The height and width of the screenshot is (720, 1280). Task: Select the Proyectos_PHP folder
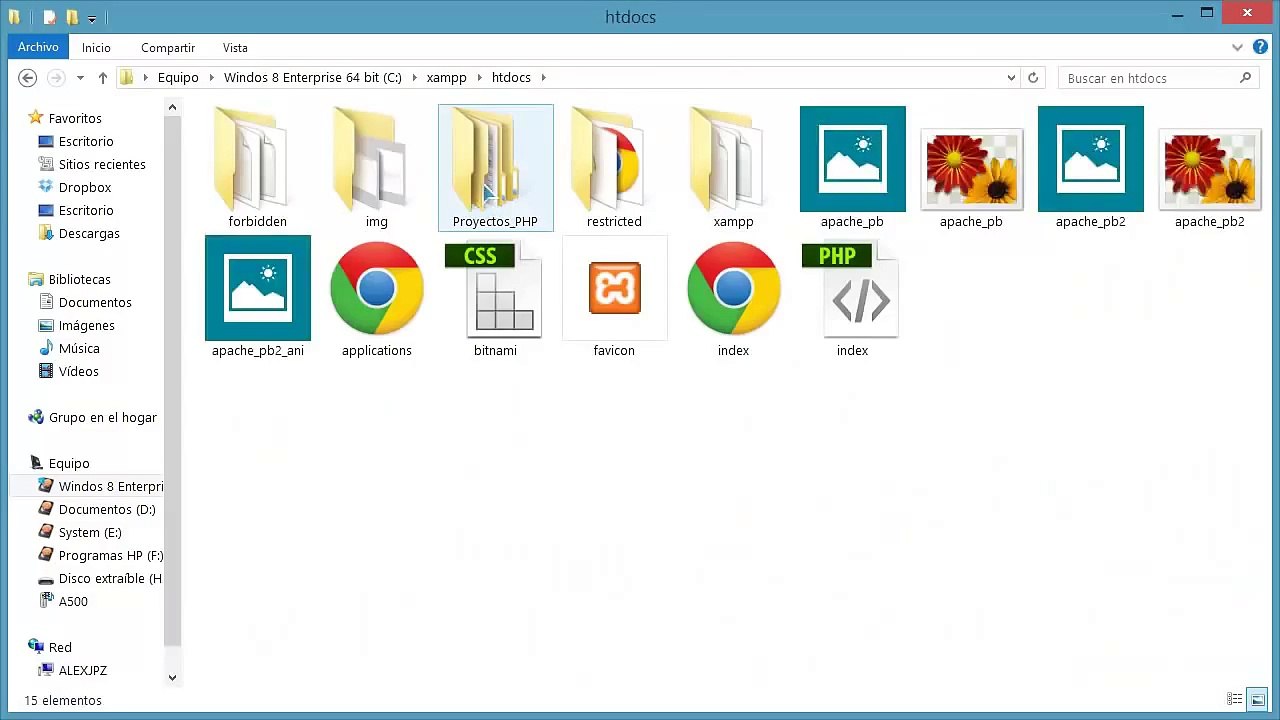click(495, 168)
